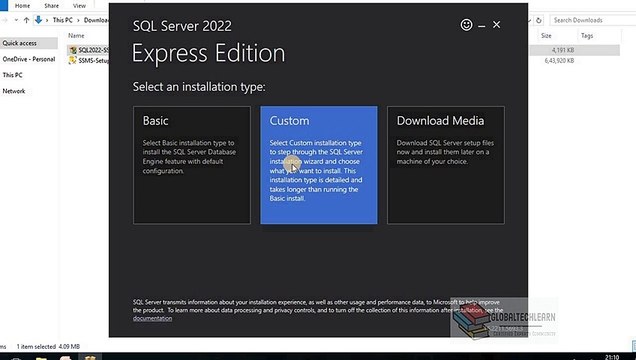The width and height of the screenshot is (636, 360).
Task: Select OneDrive - Personal in Explorer sidebar
Action: 28,59
